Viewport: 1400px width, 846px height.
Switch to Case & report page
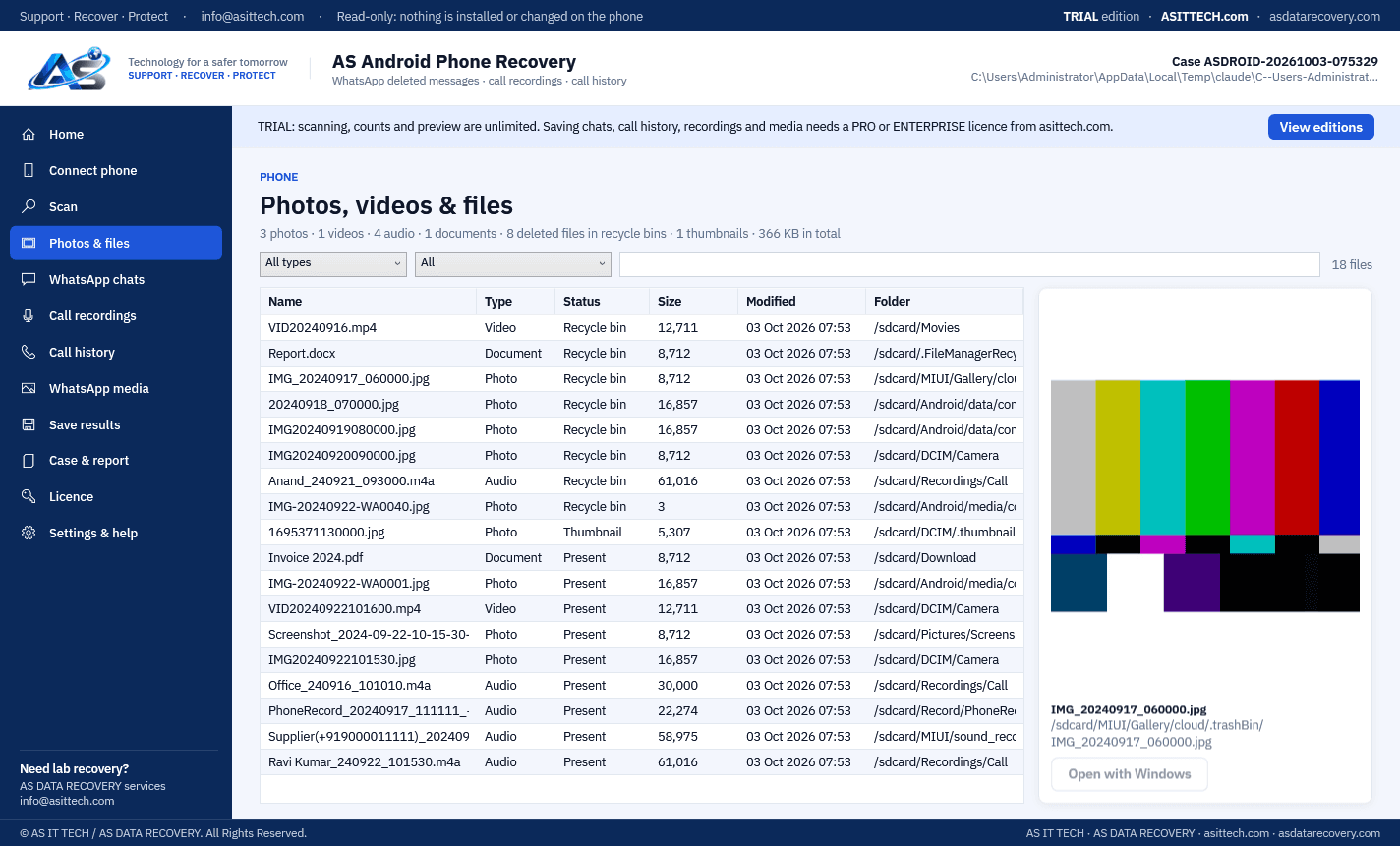click(x=116, y=461)
